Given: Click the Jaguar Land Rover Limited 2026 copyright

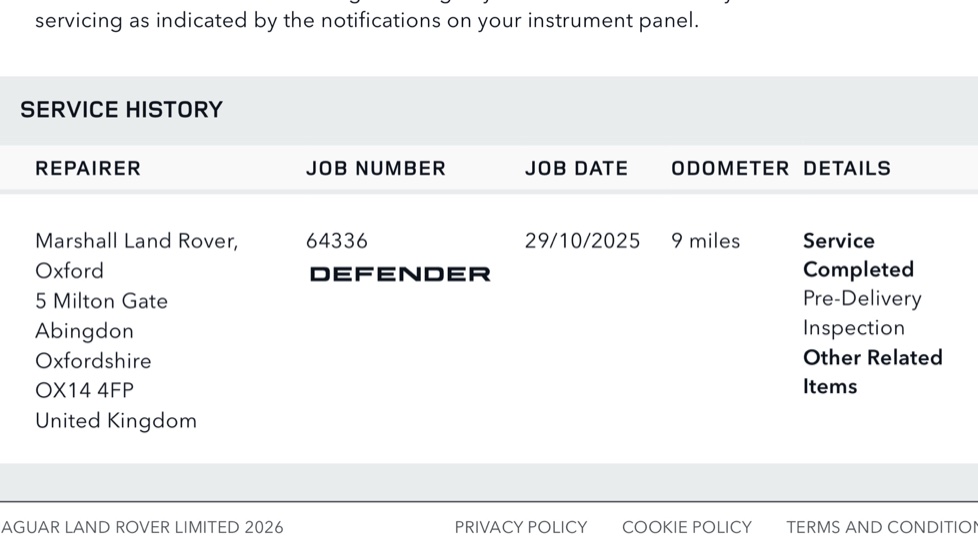Looking at the screenshot, I should click(142, 527).
